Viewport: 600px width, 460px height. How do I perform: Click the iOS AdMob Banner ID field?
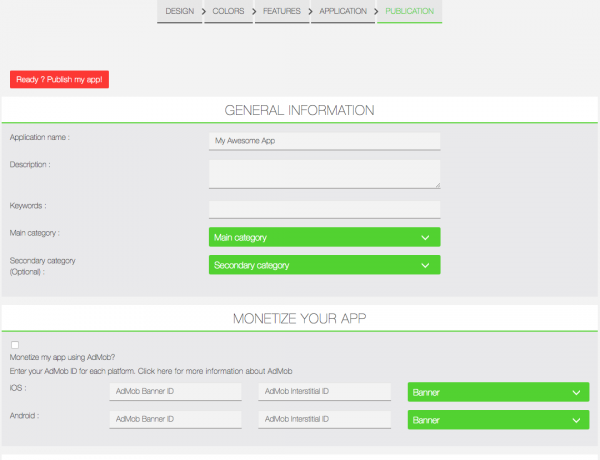[176, 392]
